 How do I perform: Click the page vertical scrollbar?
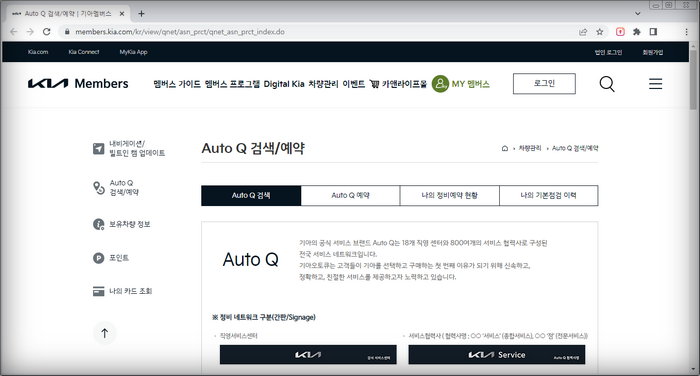[693, 80]
